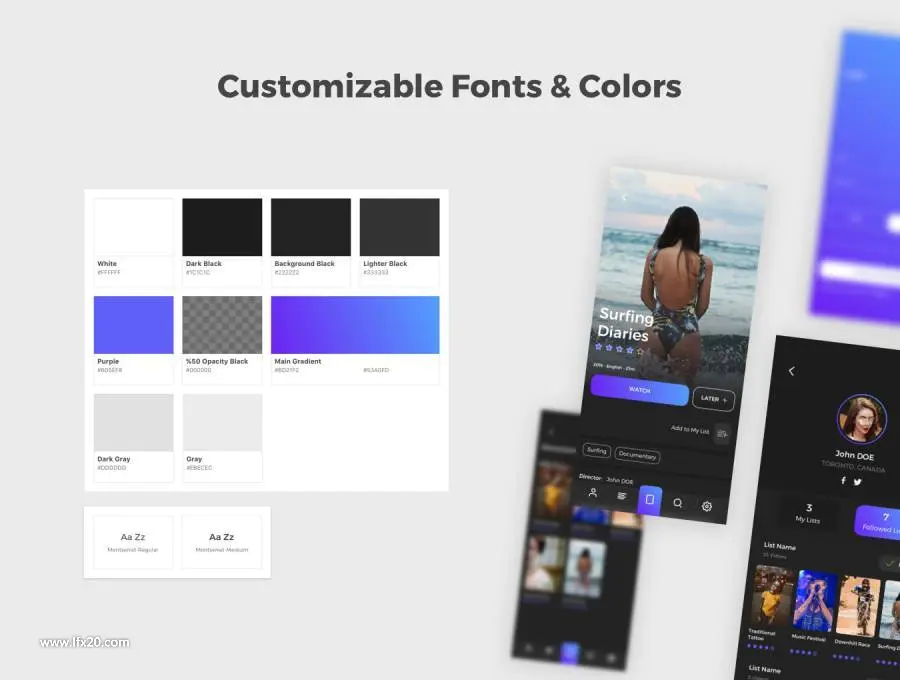
Task: Select the highlighted purple center navigation icon
Action: tap(650, 500)
